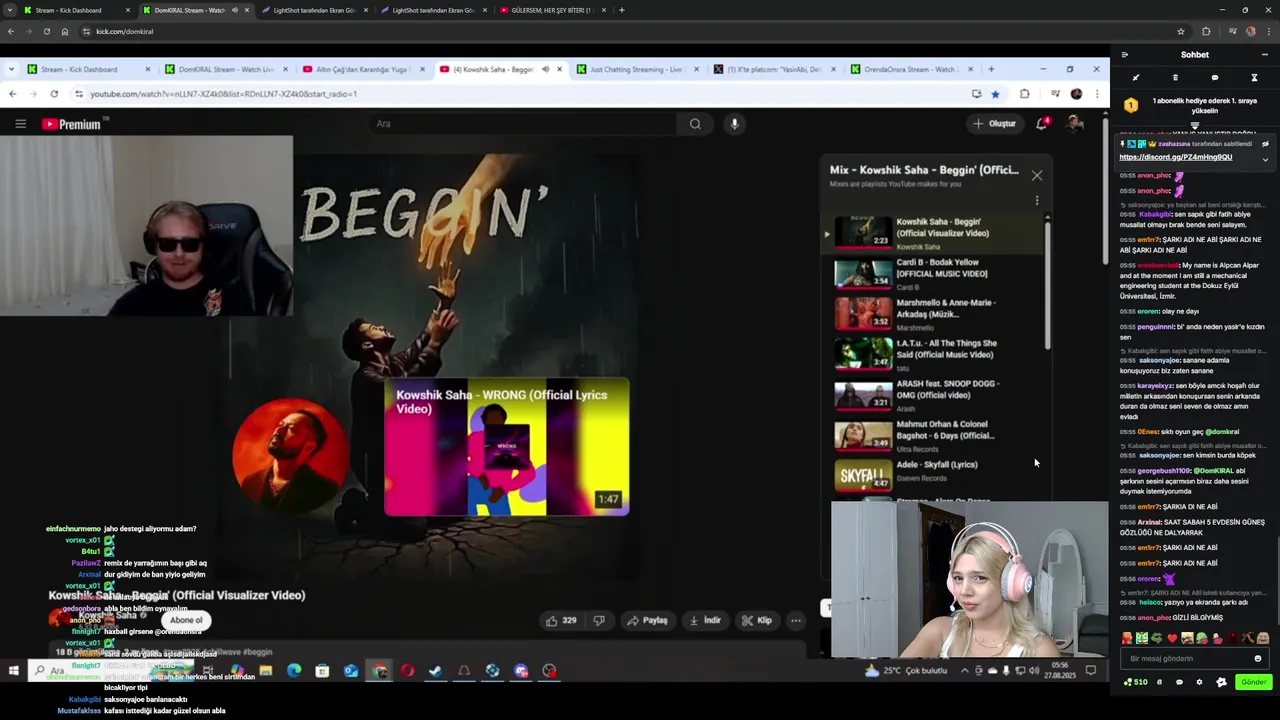The width and height of the screenshot is (1280, 720).
Task: Click the trash clear-chat icon
Action: (1175, 77)
